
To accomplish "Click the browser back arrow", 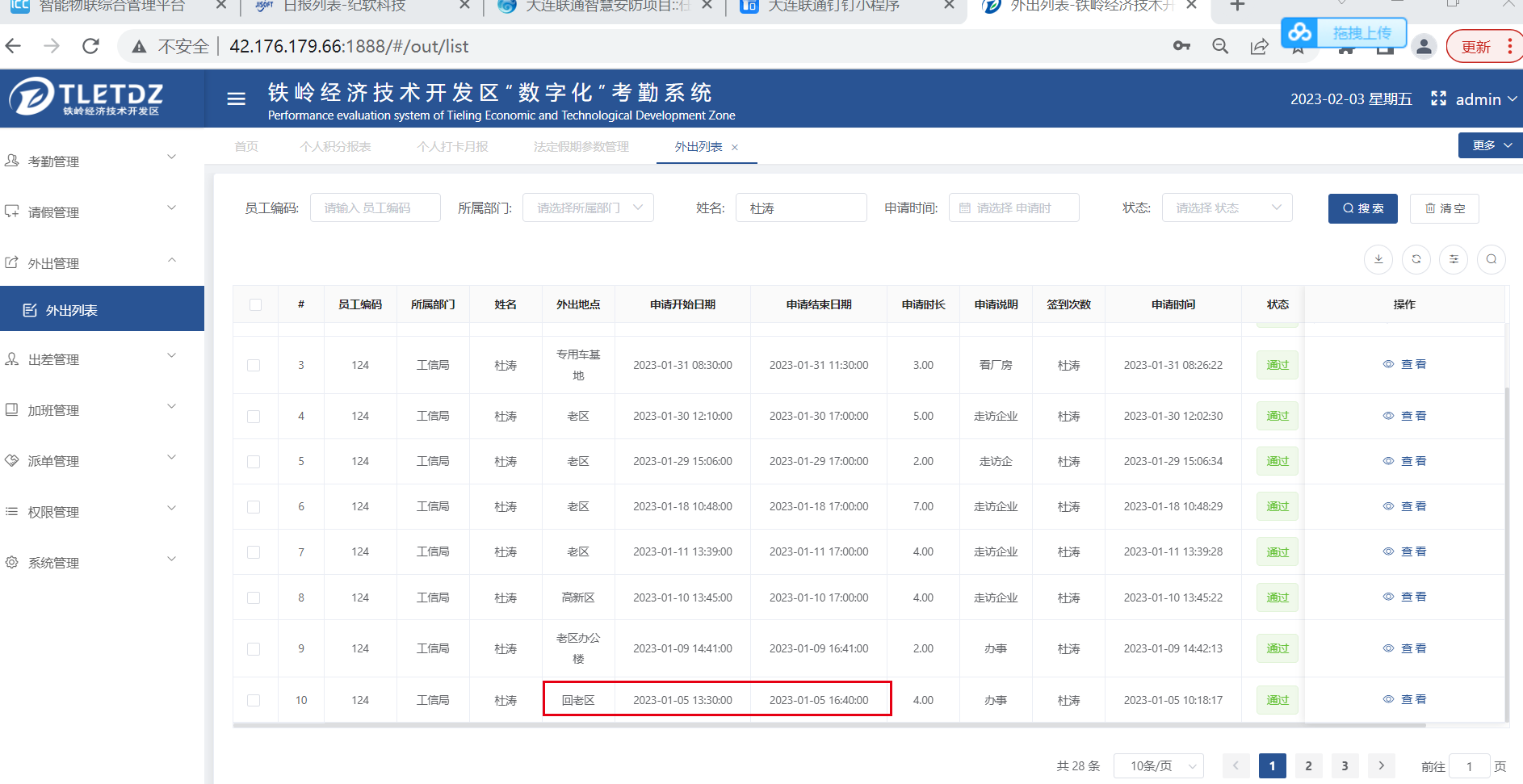I will tap(14, 46).
